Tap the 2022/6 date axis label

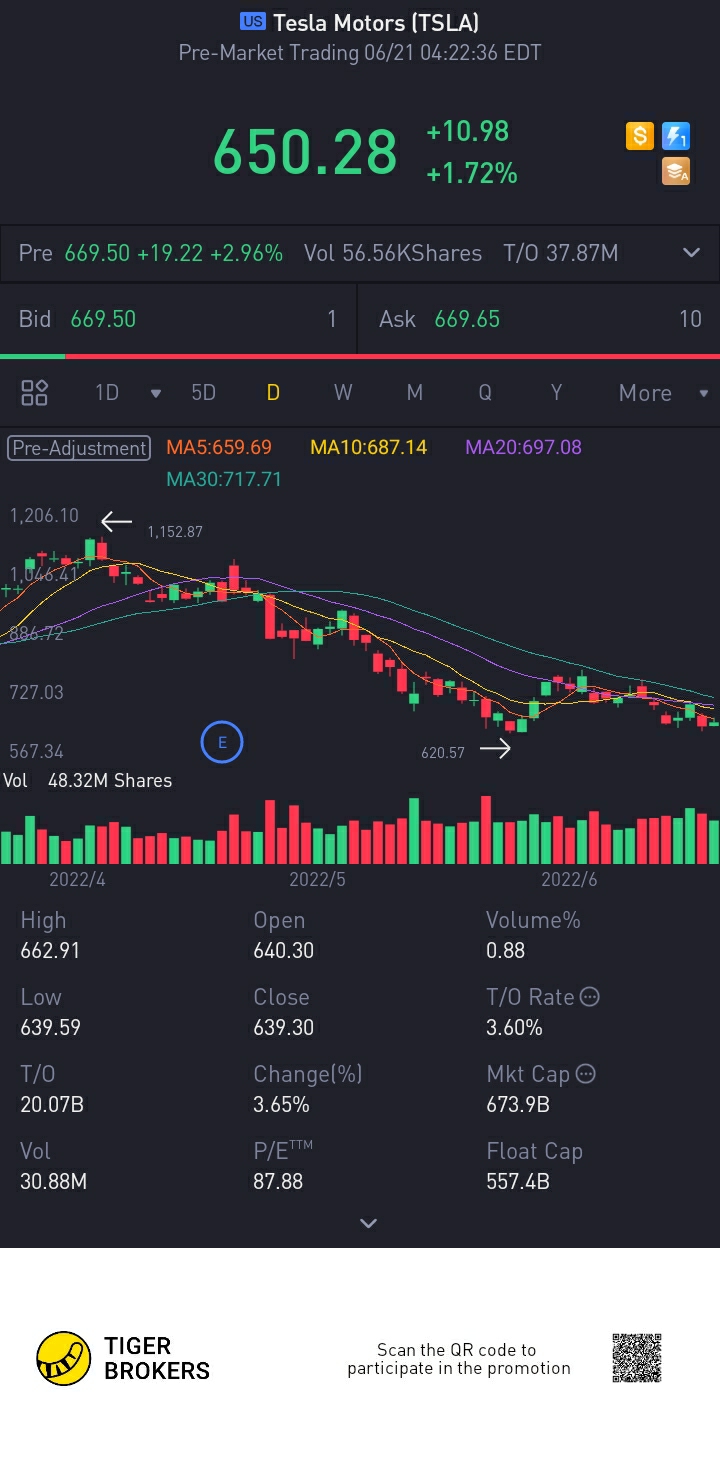pyautogui.click(x=569, y=879)
